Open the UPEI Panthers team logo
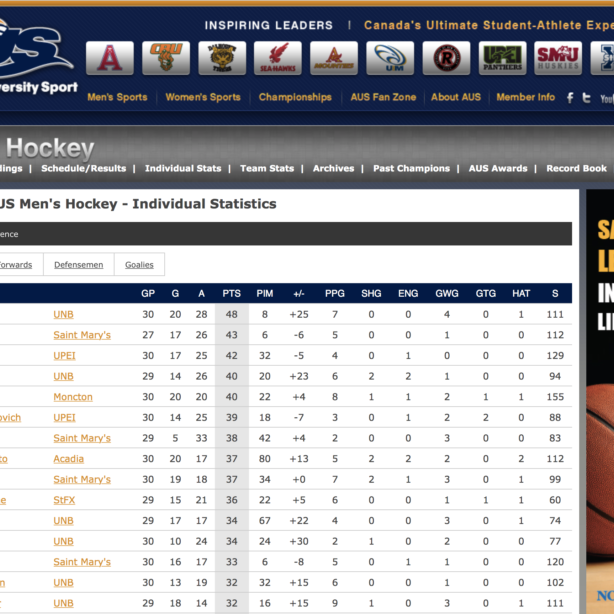The image size is (614, 614). click(502, 58)
